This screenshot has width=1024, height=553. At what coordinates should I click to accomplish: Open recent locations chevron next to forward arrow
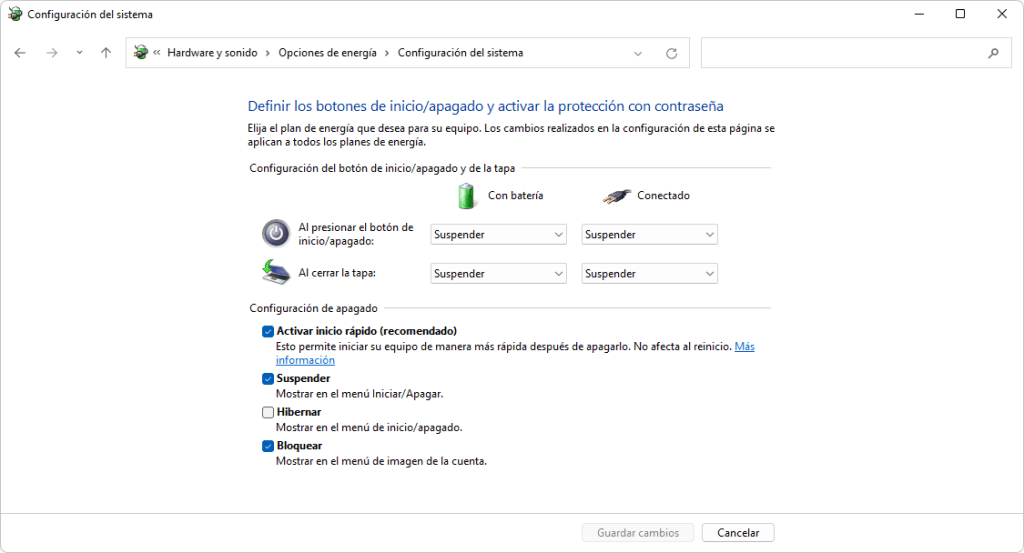(79, 53)
